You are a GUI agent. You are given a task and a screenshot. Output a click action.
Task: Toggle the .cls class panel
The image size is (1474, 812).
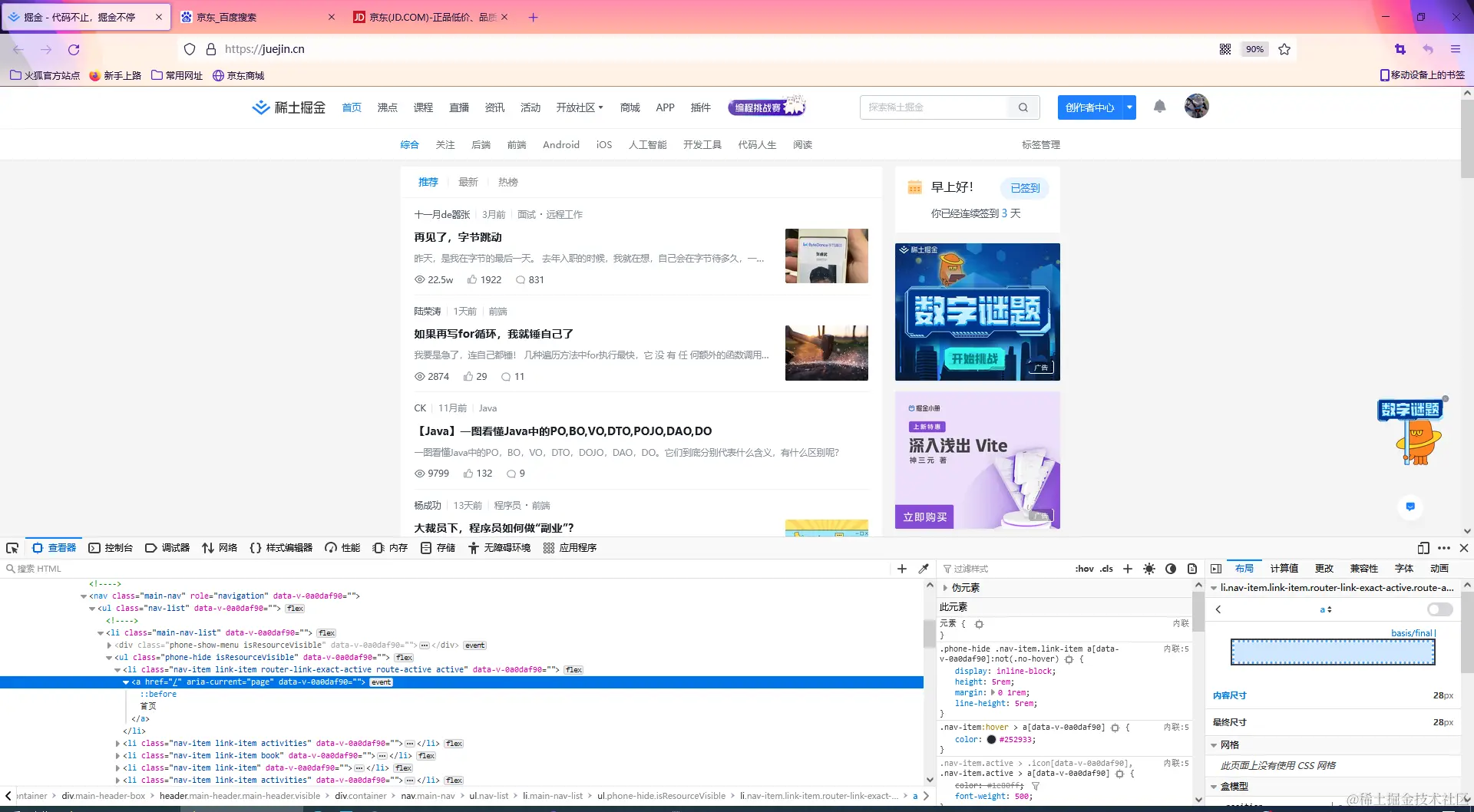(1106, 569)
